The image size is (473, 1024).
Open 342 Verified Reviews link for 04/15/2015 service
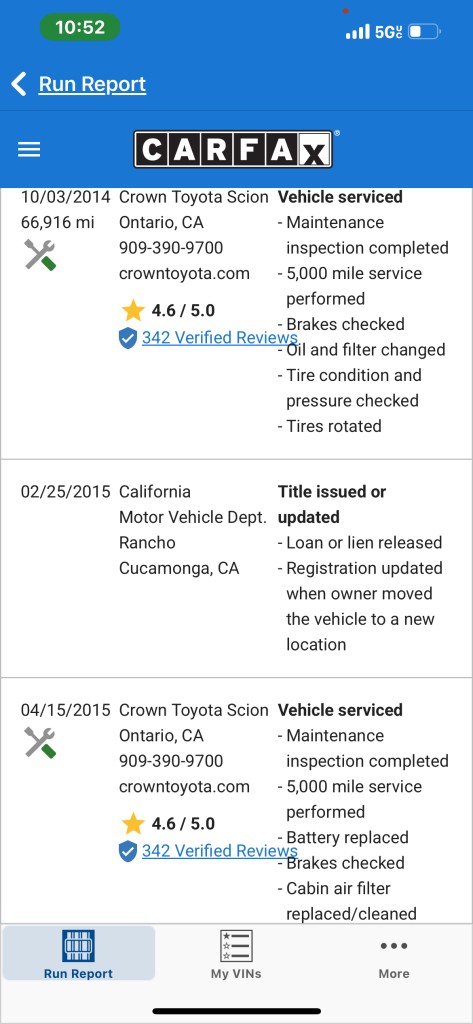pyautogui.click(x=220, y=851)
